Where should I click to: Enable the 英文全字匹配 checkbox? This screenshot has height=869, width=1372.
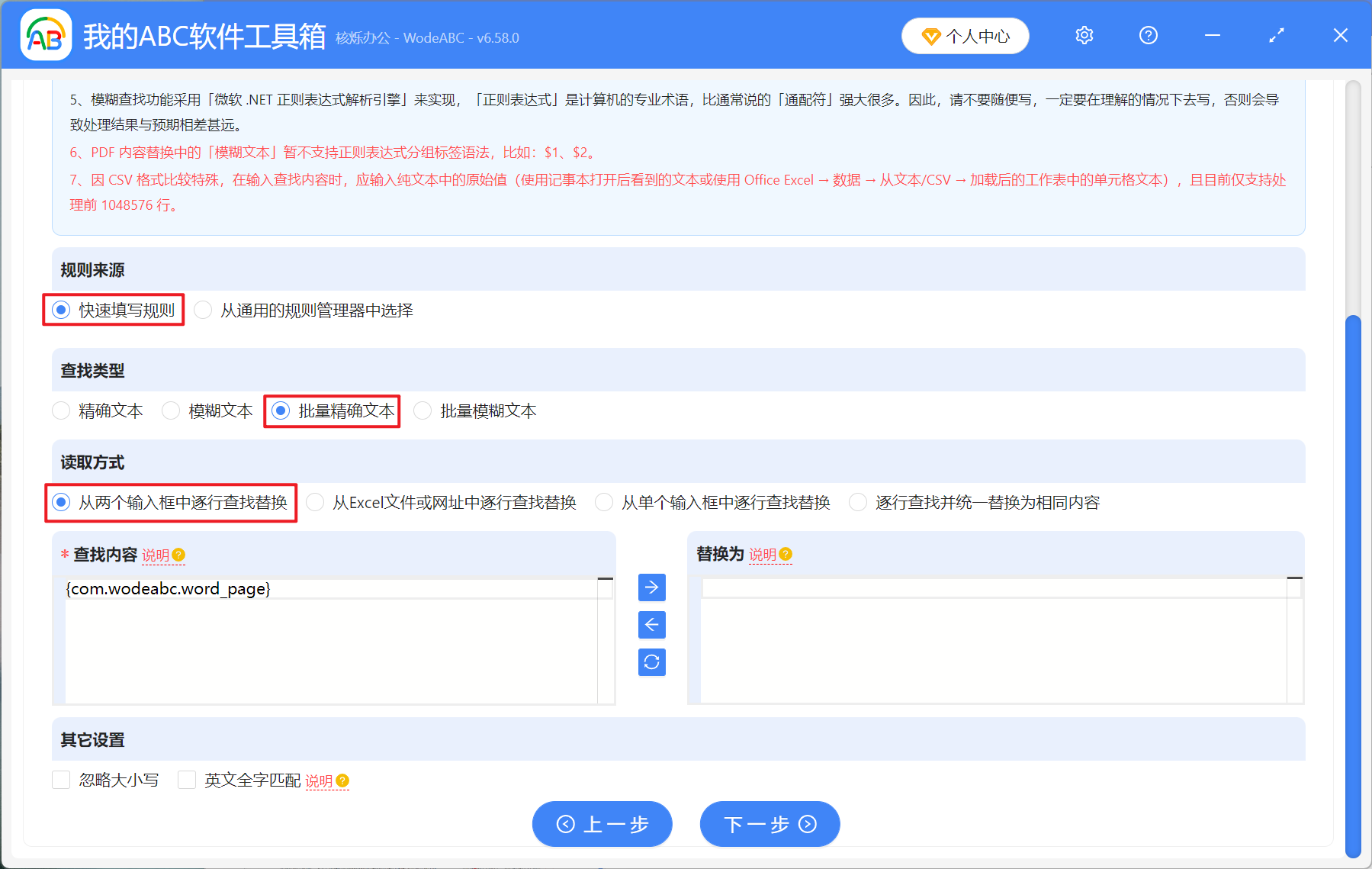pos(187,780)
